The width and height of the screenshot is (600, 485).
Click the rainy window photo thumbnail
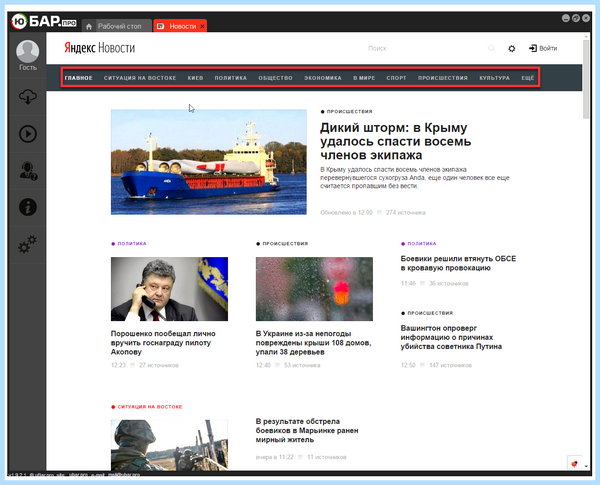point(314,289)
